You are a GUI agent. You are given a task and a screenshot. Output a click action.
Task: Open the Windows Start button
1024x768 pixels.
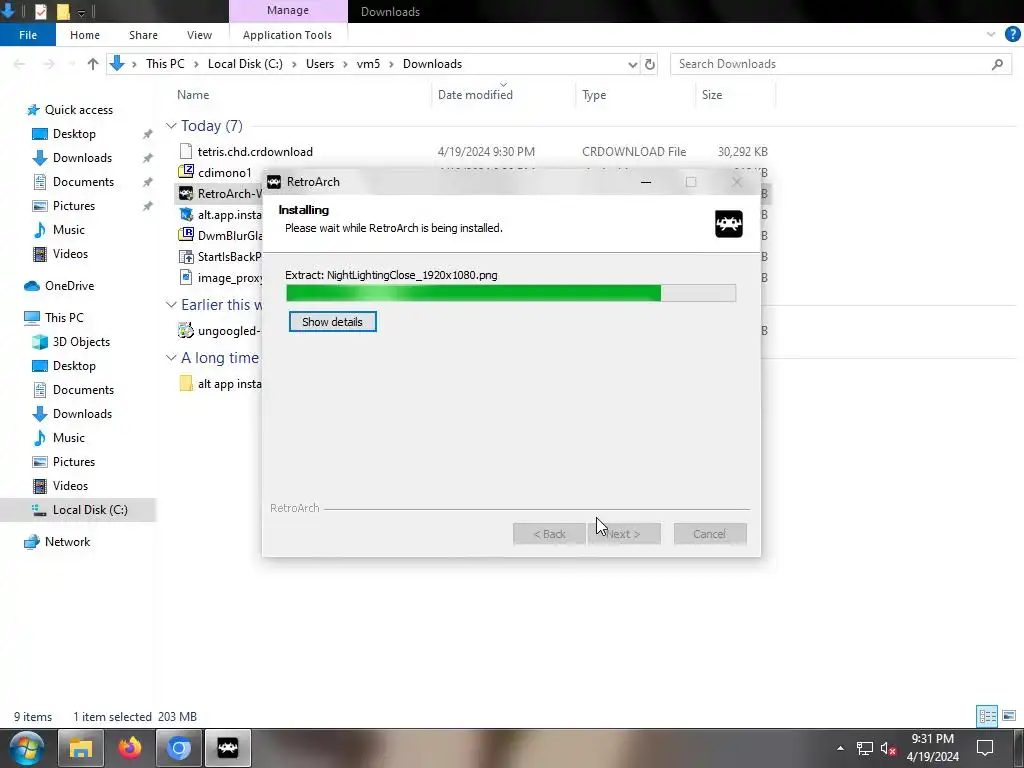pos(26,748)
